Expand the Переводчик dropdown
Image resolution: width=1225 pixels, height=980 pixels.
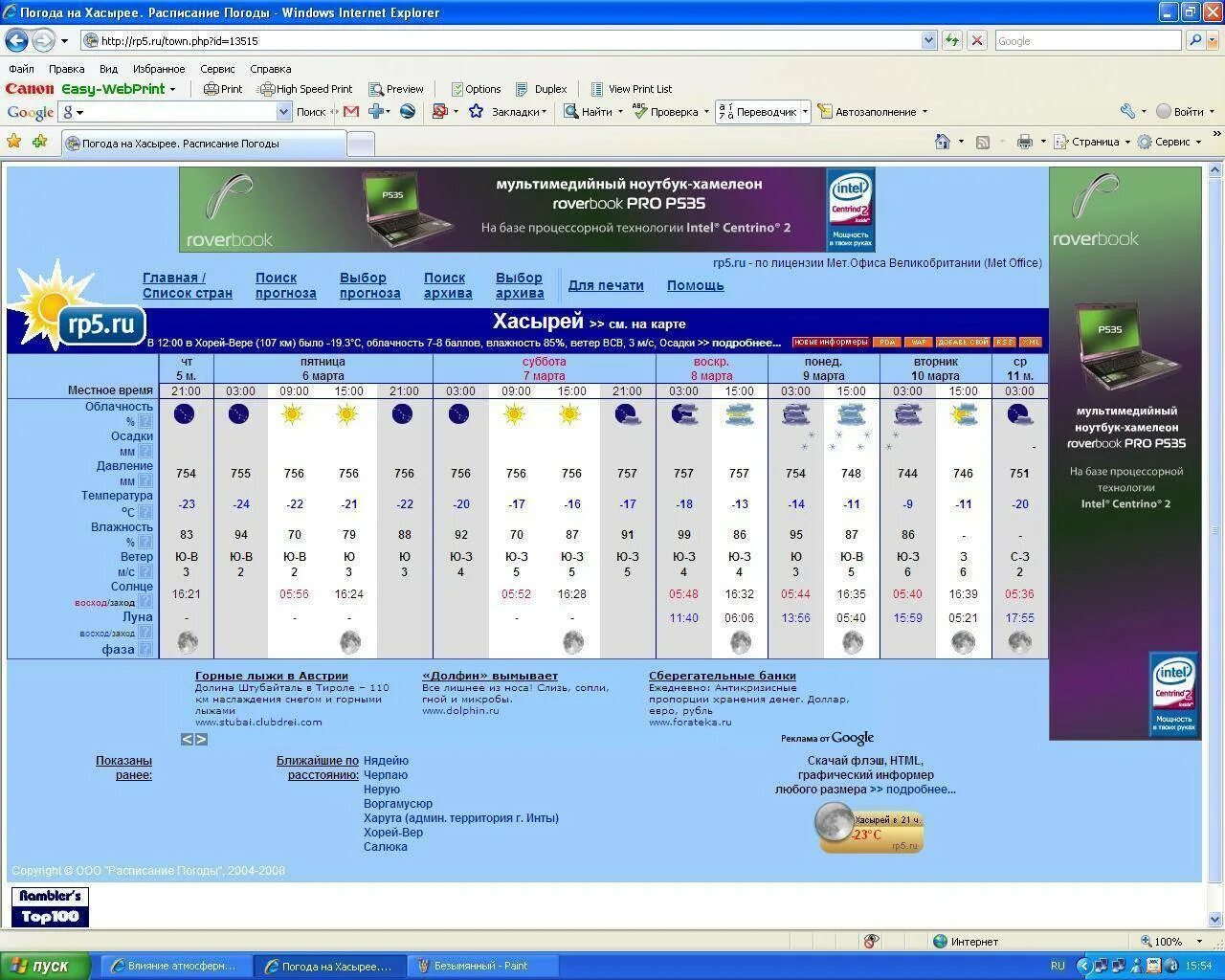[x=805, y=111]
